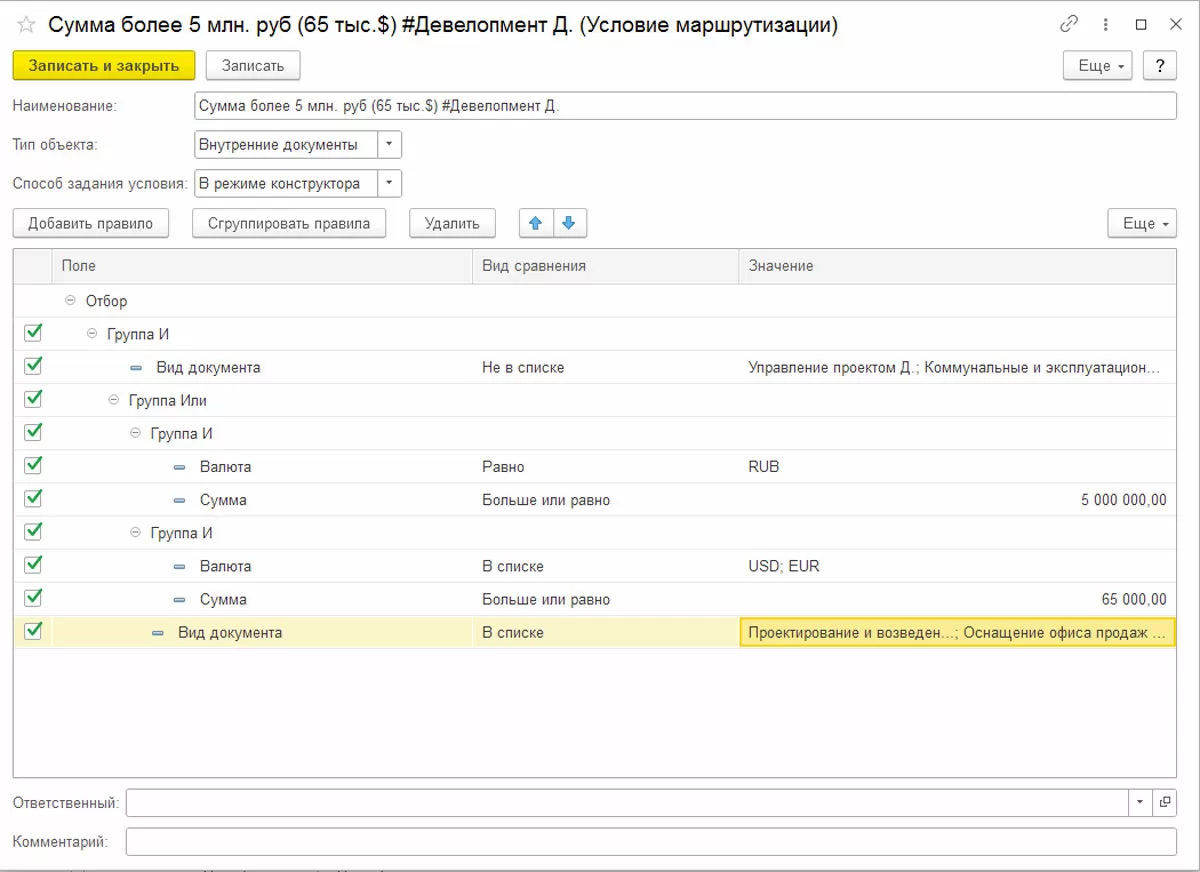
Task: Uncheck the highlighted Вид документа 'В списке' rule
Action: pos(33,631)
